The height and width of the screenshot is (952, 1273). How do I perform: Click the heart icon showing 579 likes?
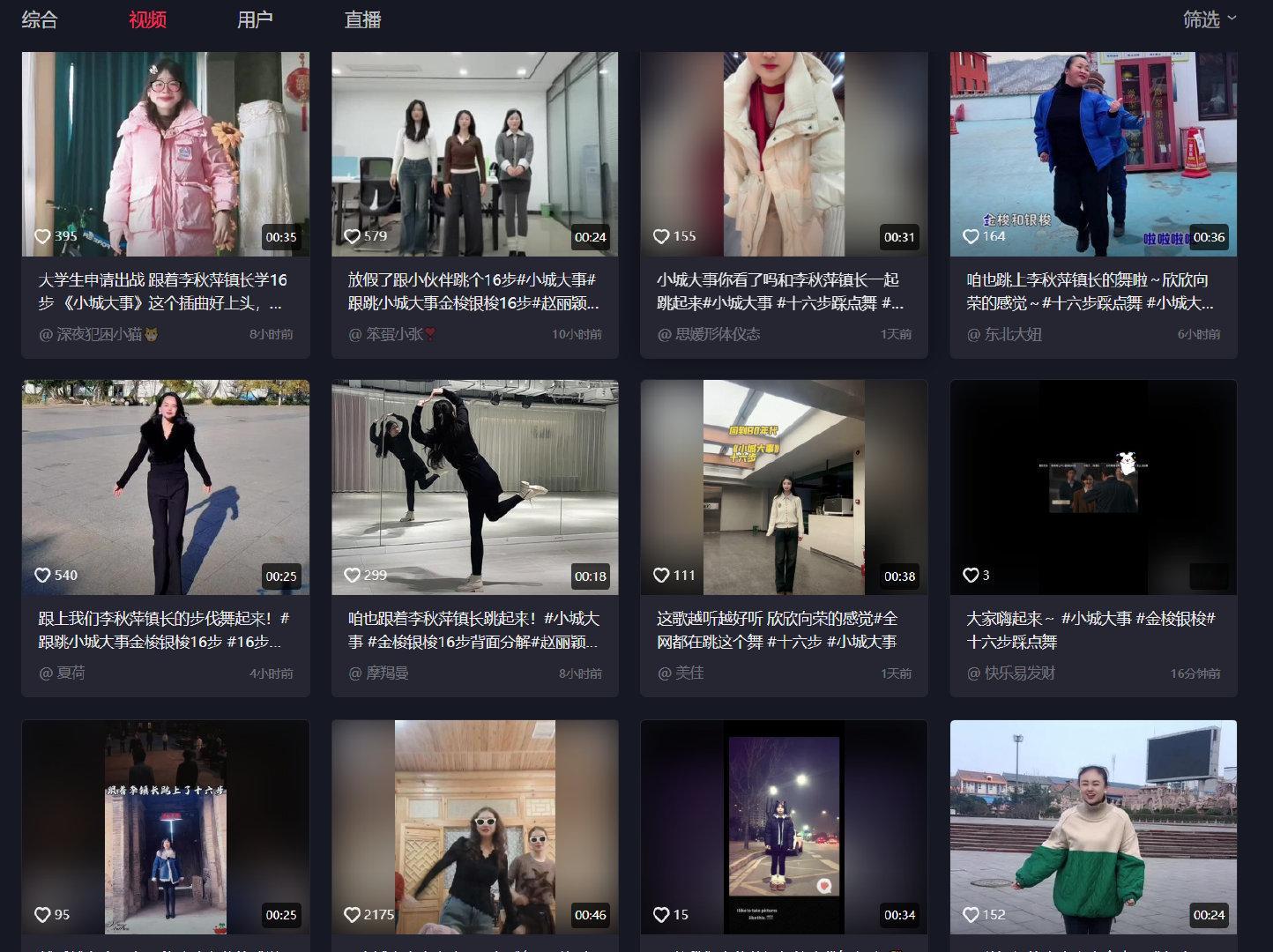click(352, 236)
